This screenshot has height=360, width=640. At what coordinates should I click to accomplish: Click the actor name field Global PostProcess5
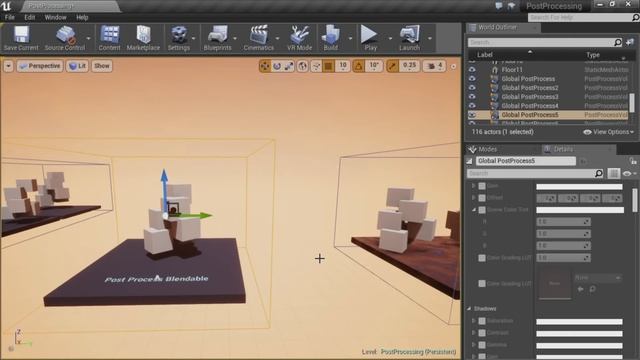point(526,161)
